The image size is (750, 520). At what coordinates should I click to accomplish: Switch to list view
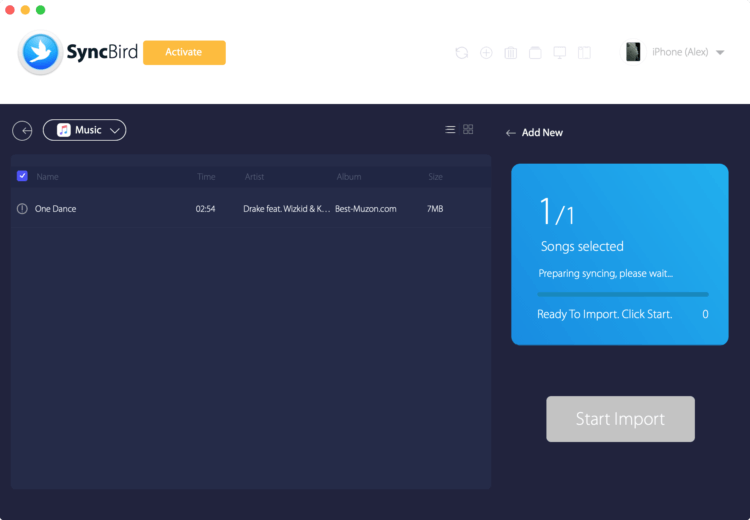point(450,129)
